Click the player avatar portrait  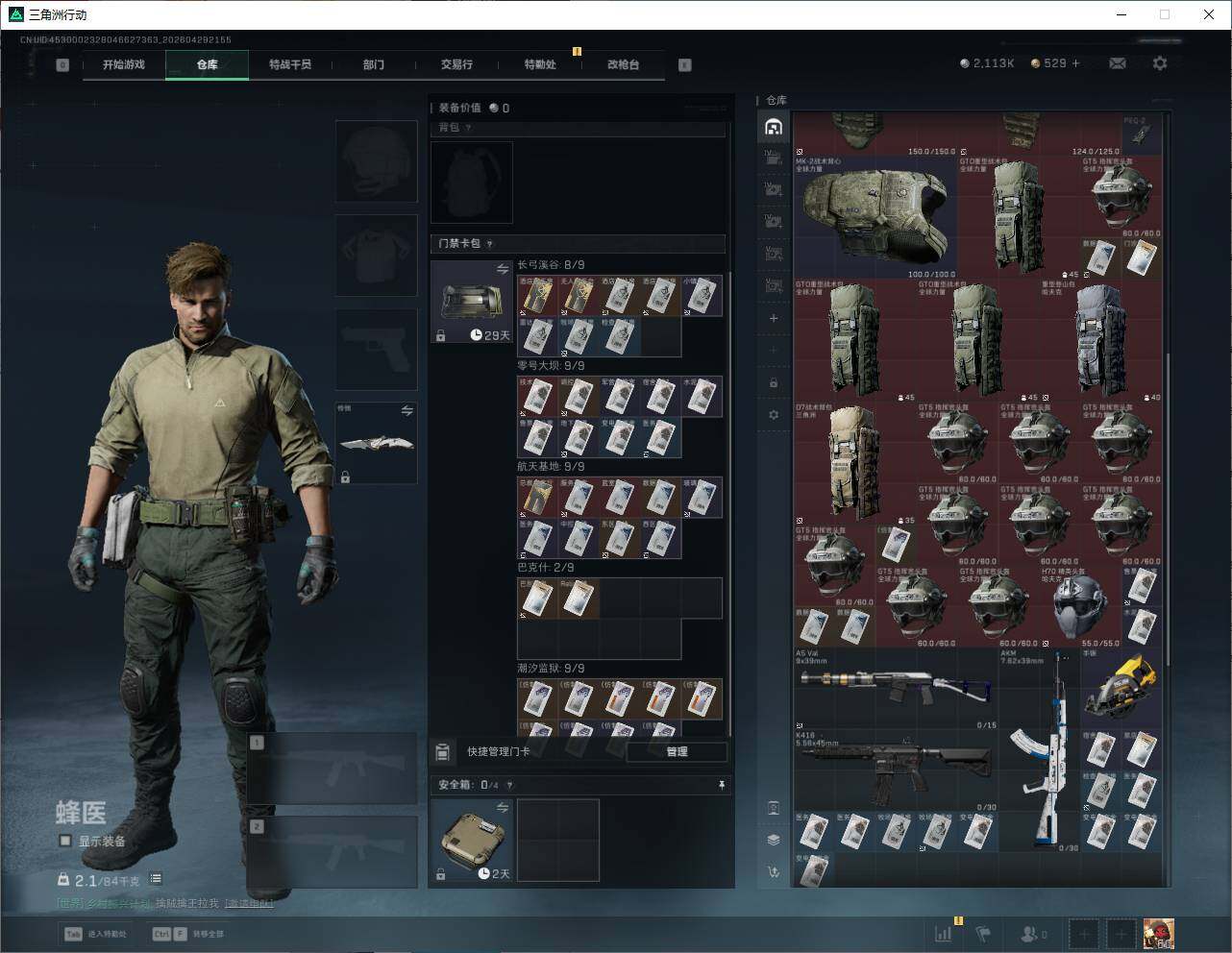(1158, 933)
